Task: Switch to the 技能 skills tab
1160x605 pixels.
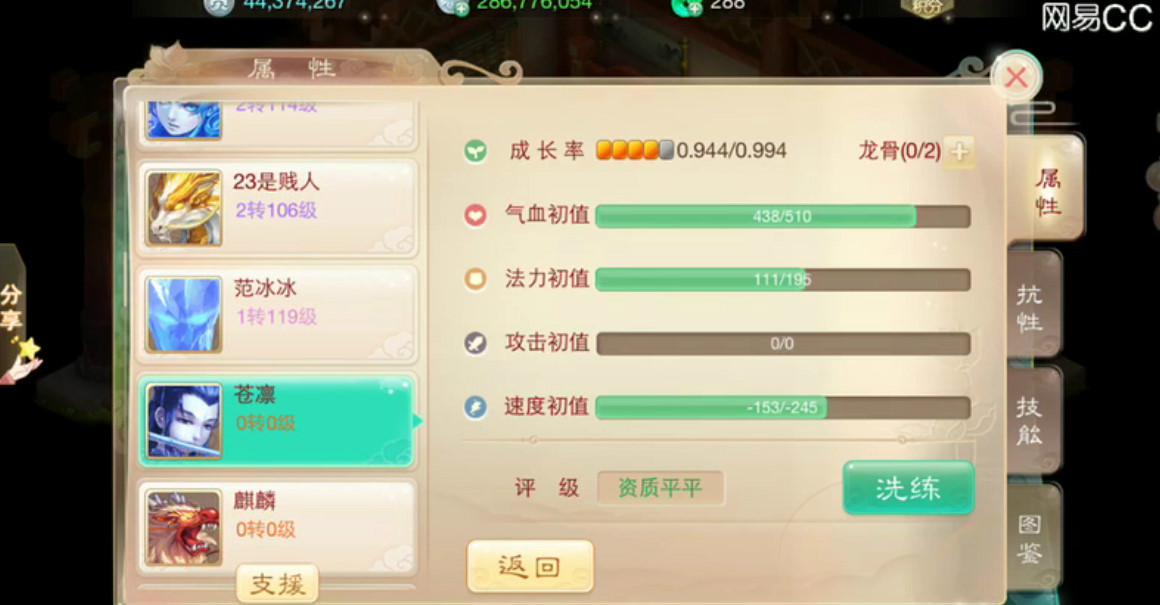Action: [1033, 420]
